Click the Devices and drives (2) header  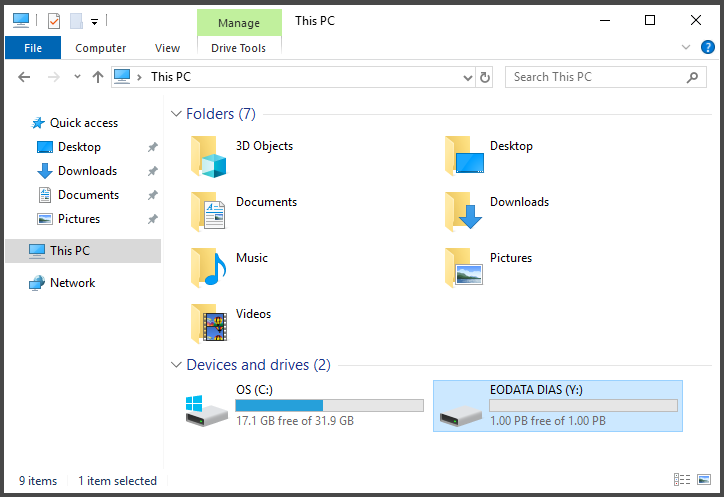(x=259, y=365)
